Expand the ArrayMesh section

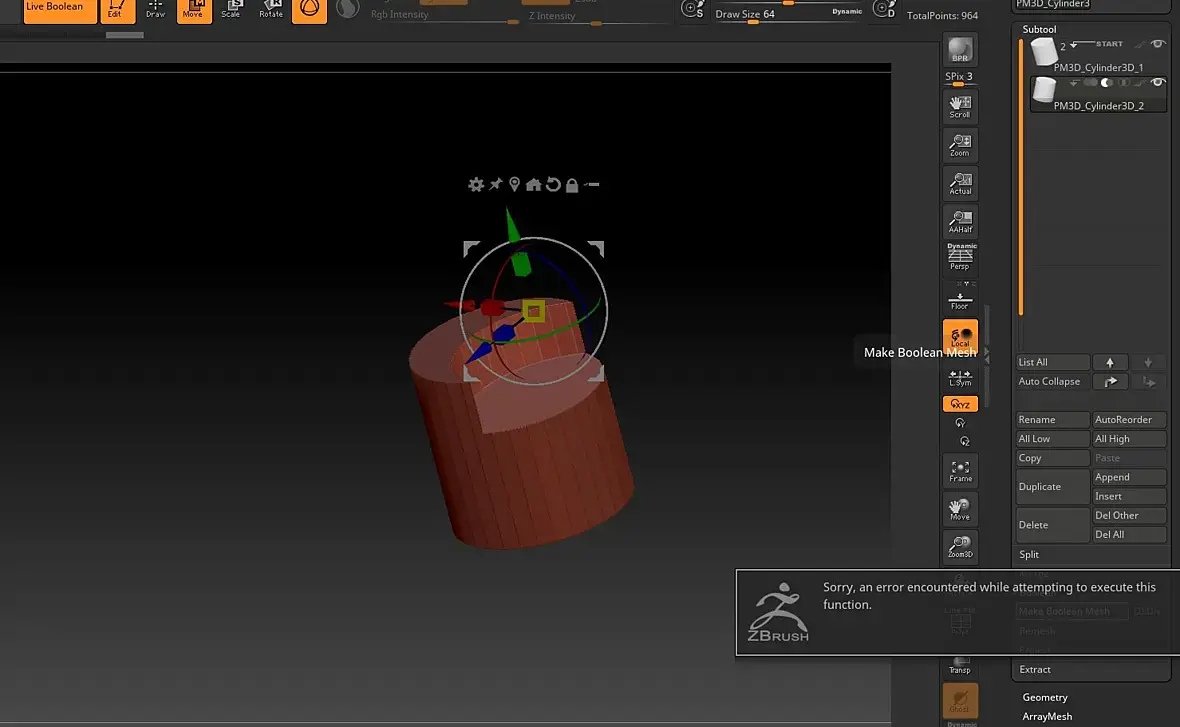click(1047, 716)
